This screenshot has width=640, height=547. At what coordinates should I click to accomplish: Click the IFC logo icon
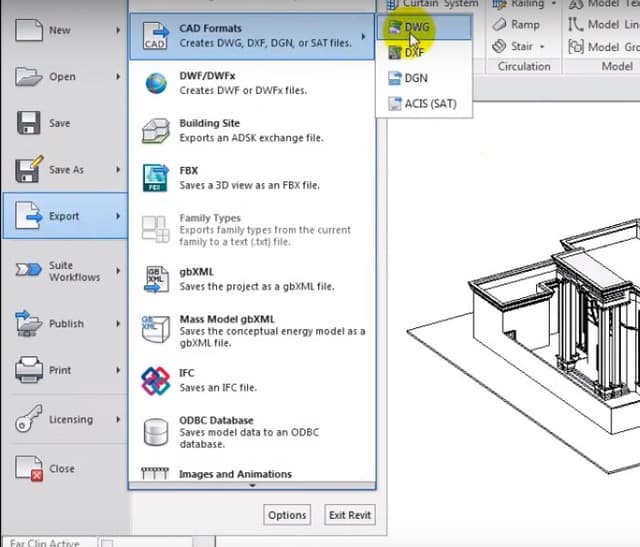pos(156,381)
